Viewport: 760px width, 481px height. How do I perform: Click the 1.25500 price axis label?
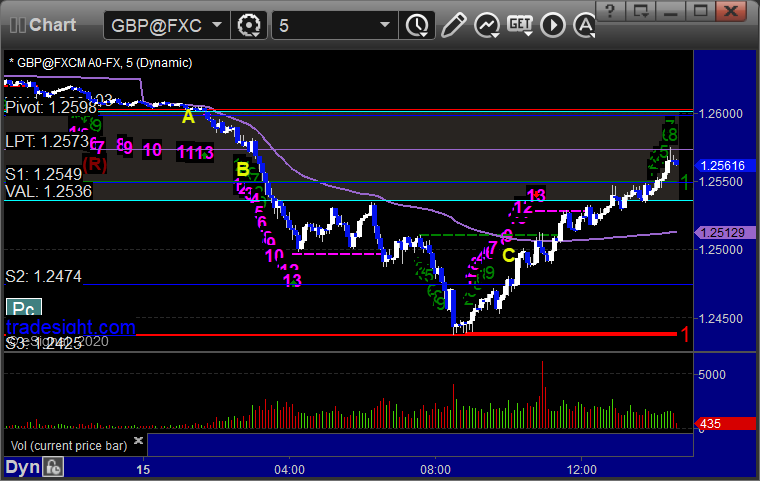point(721,182)
